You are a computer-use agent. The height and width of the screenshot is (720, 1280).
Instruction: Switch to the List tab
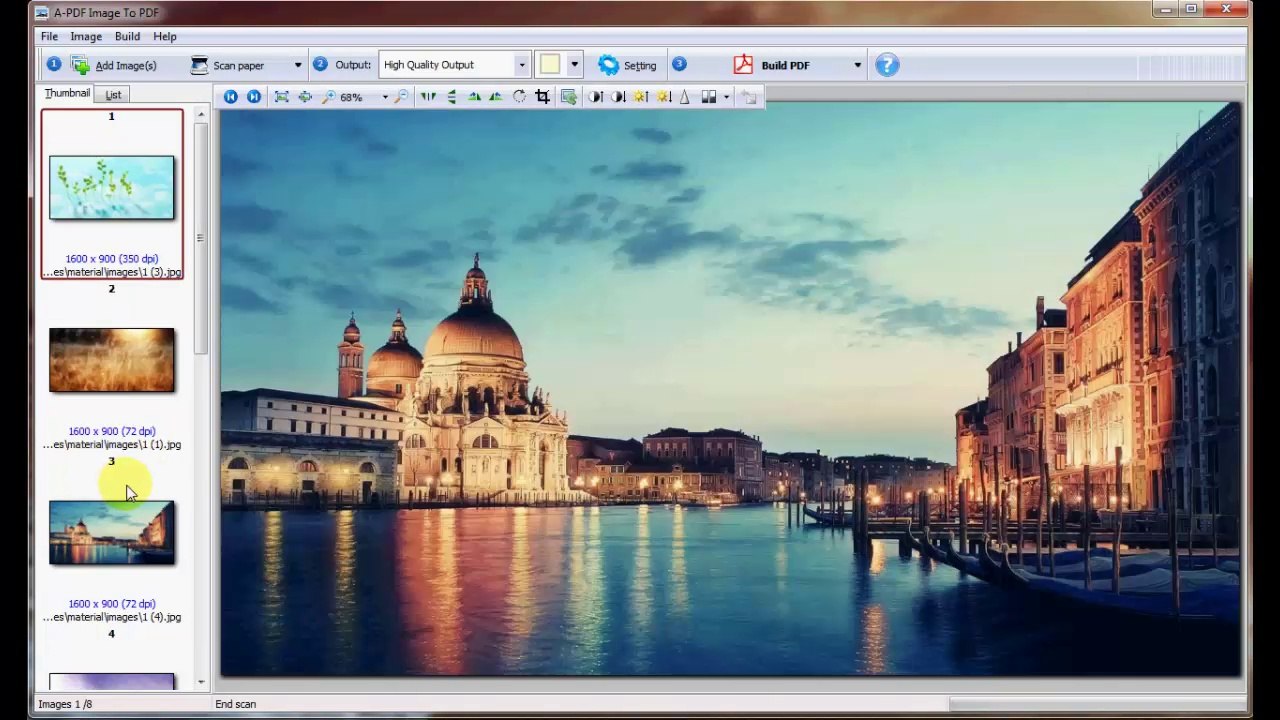113,95
